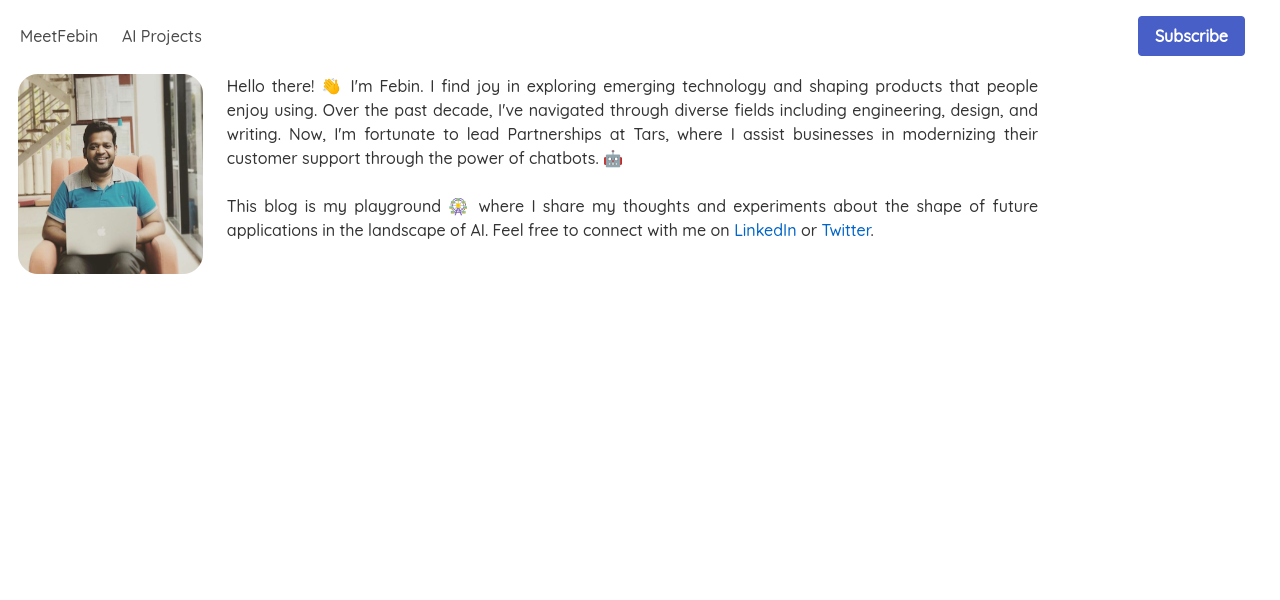Click the word "Tars" in the intro

click(x=650, y=134)
